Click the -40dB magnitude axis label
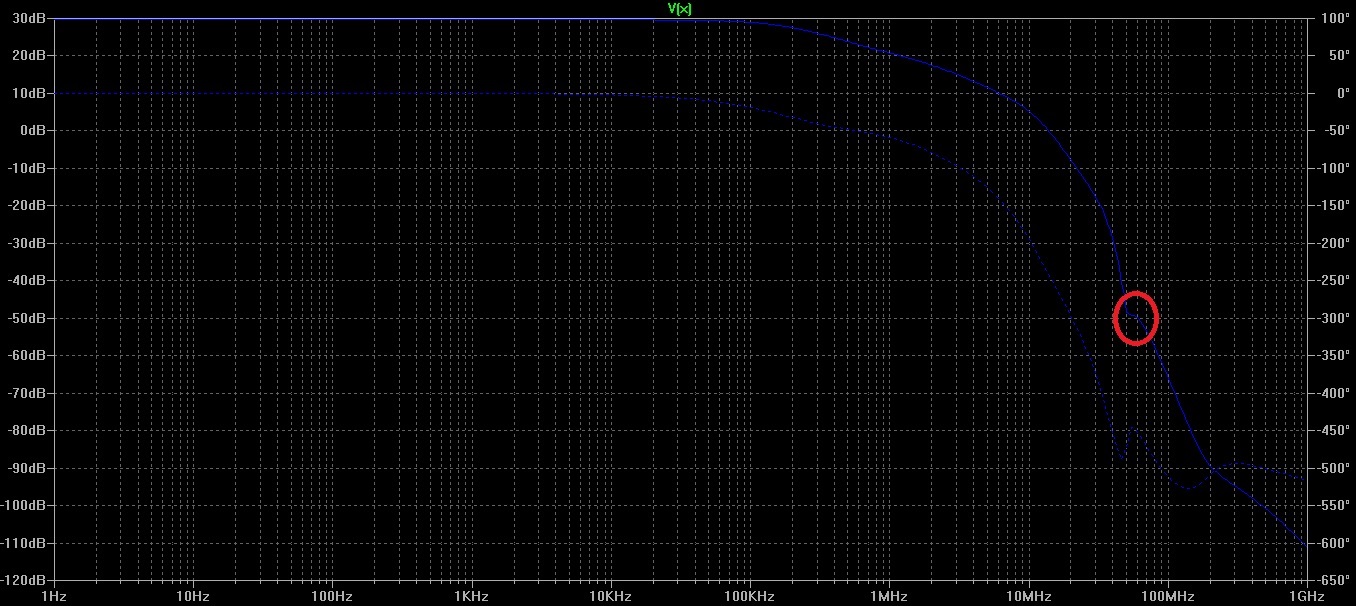1356x606 pixels. pyautogui.click(x=28, y=280)
